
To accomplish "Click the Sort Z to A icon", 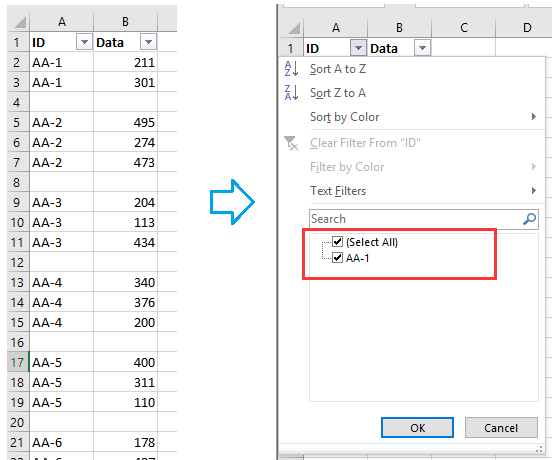I will click(x=291, y=93).
